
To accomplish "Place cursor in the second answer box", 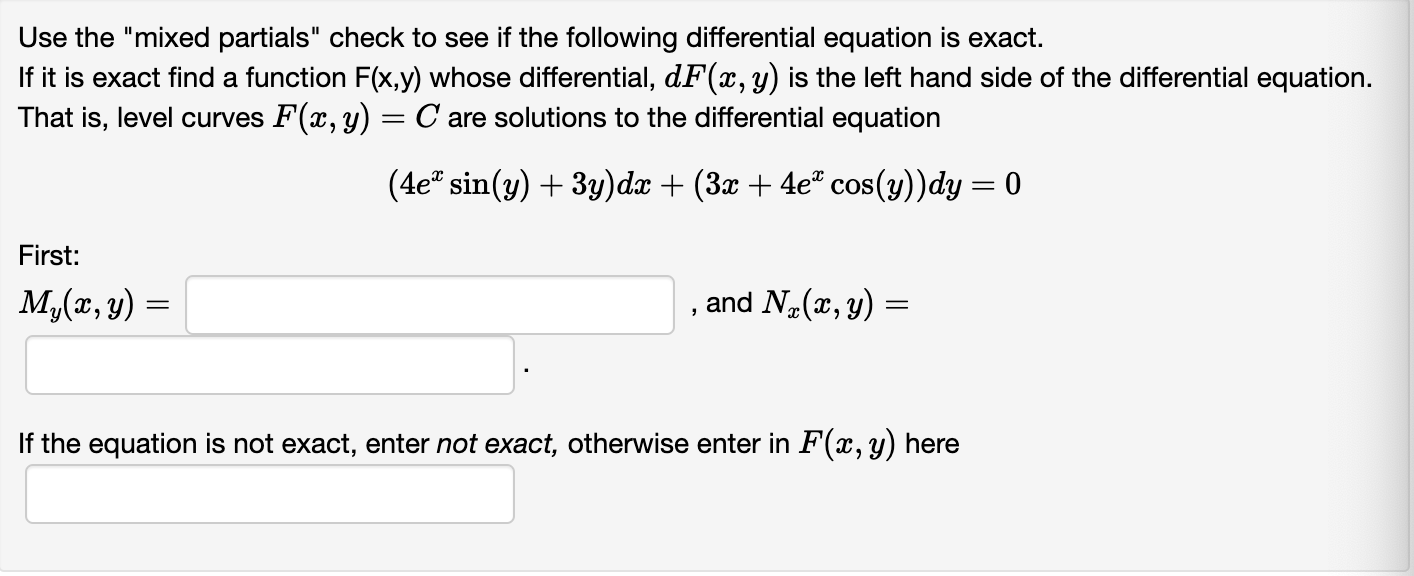I will (x=270, y=366).
